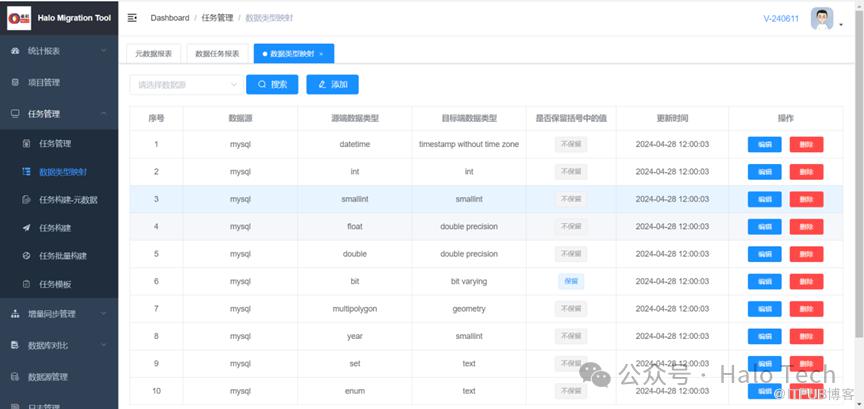Viewport: 864px width, 409px height.
Task: Open the 统计报表 dashboard icon in sidebar
Action: [15, 51]
